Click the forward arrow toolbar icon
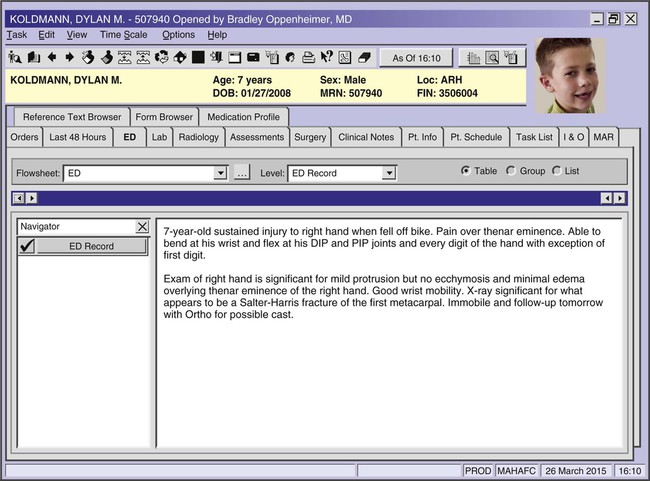This screenshot has height=481, width=650. click(x=69, y=57)
